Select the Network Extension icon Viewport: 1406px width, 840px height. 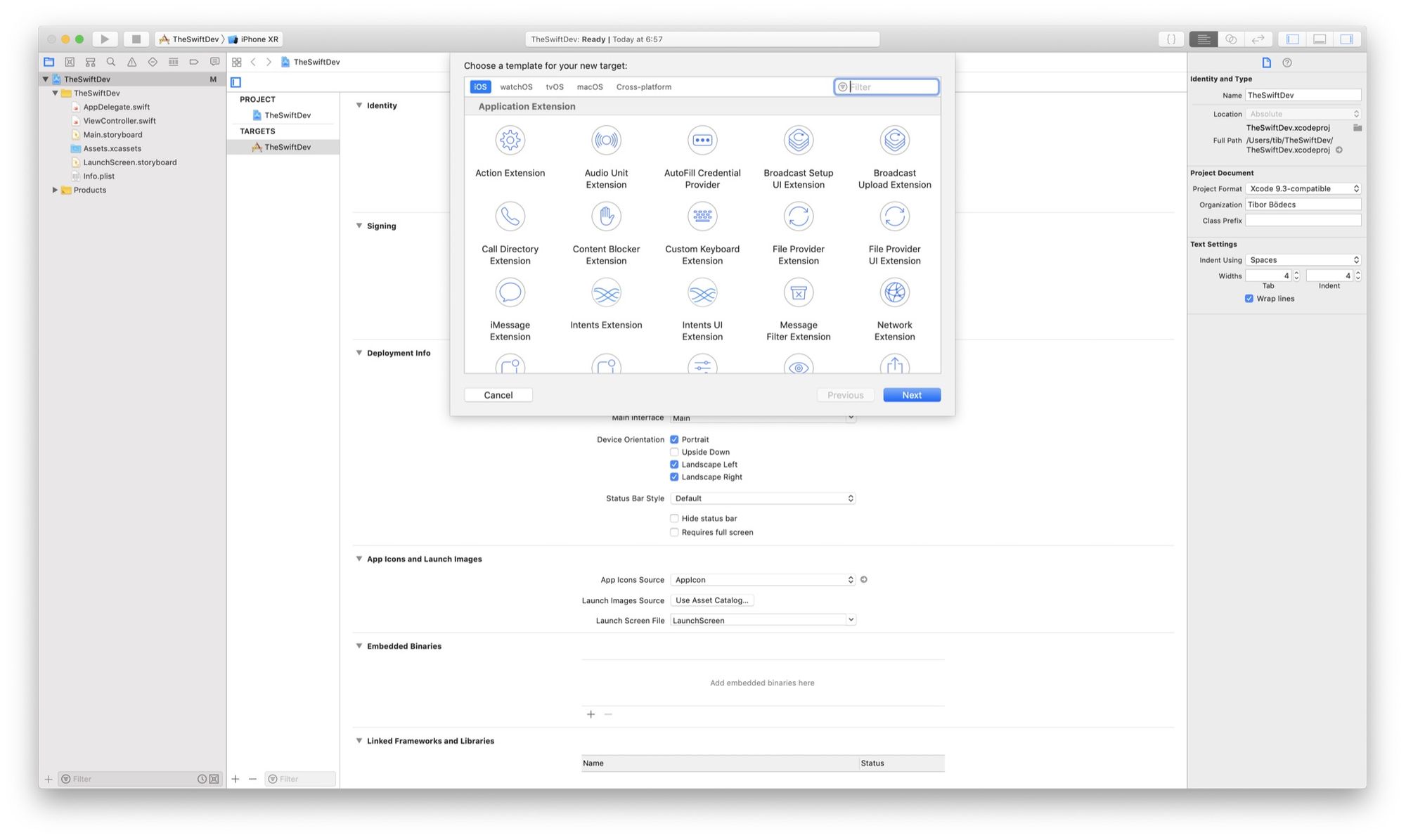(894, 292)
